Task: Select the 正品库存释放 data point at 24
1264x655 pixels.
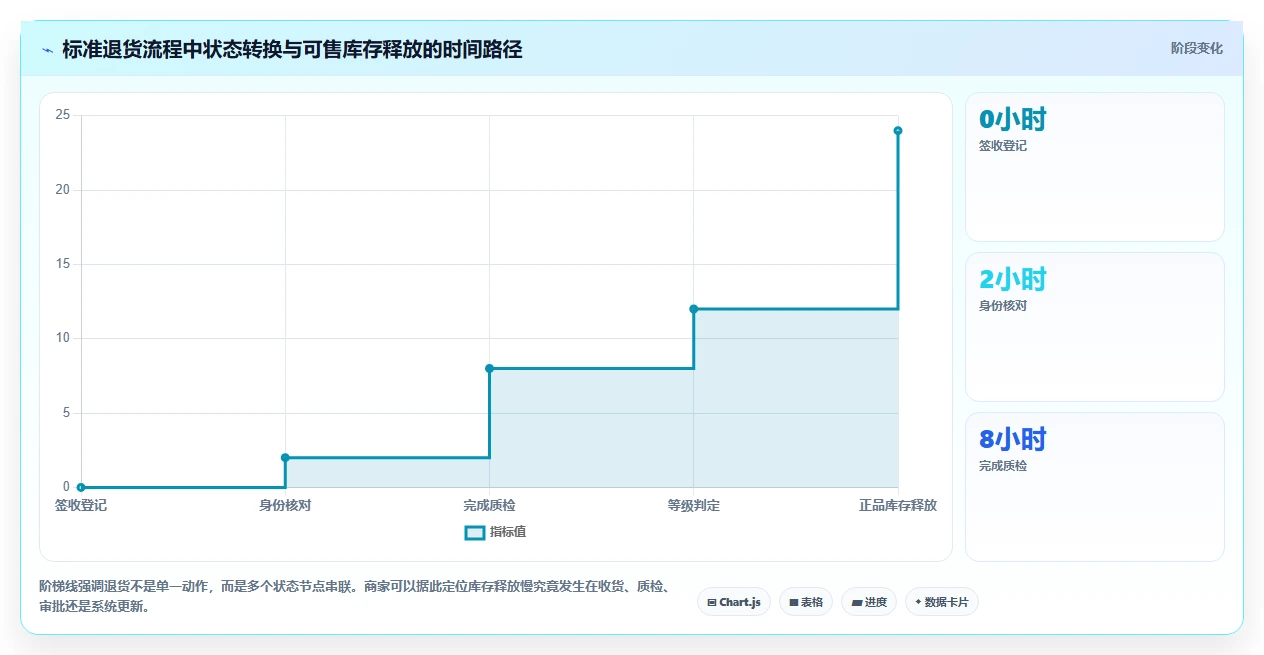Action: [x=898, y=130]
